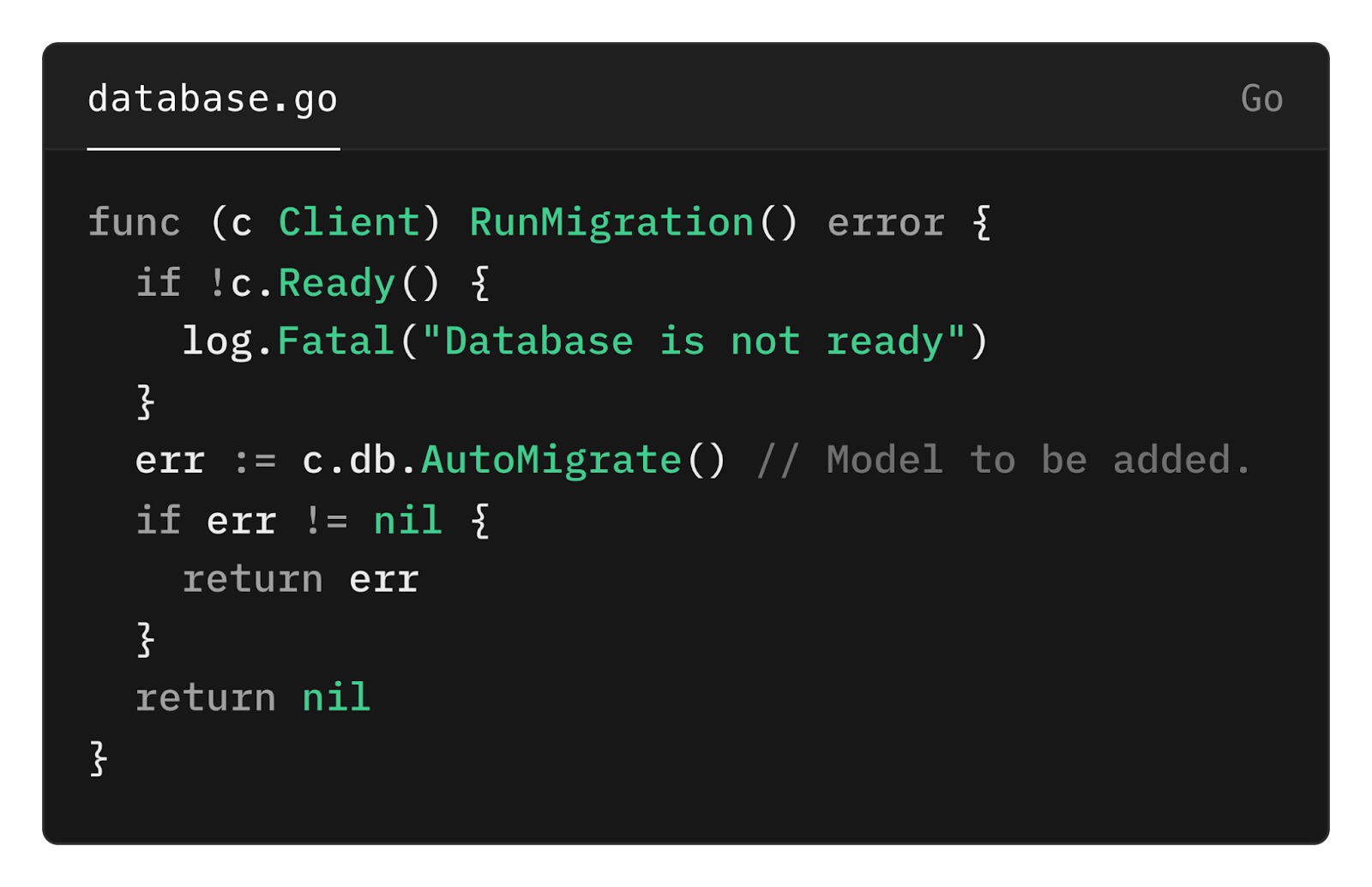This screenshot has width=1372, height=887.
Task: Click c.db in the AutoMigrate line
Action: coord(348,460)
